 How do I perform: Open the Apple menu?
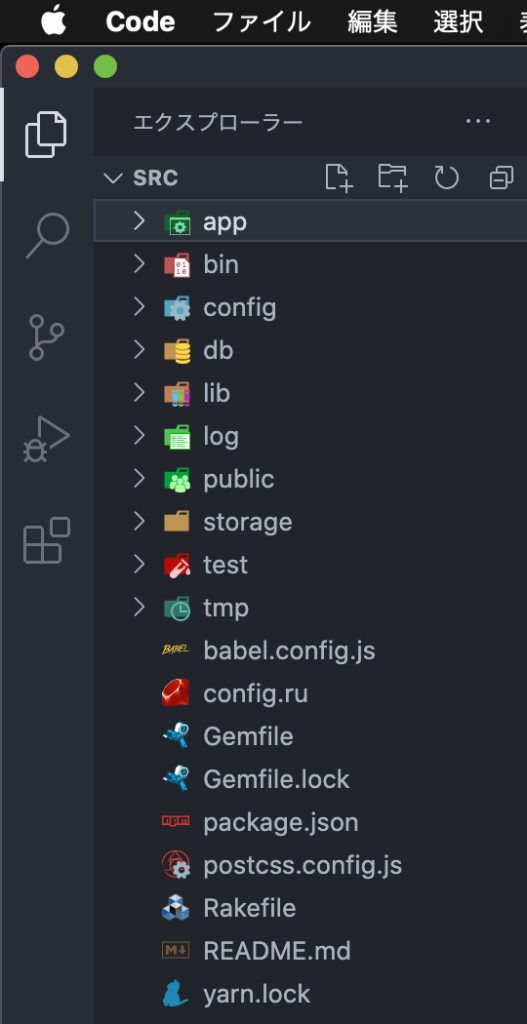pyautogui.click(x=54, y=21)
